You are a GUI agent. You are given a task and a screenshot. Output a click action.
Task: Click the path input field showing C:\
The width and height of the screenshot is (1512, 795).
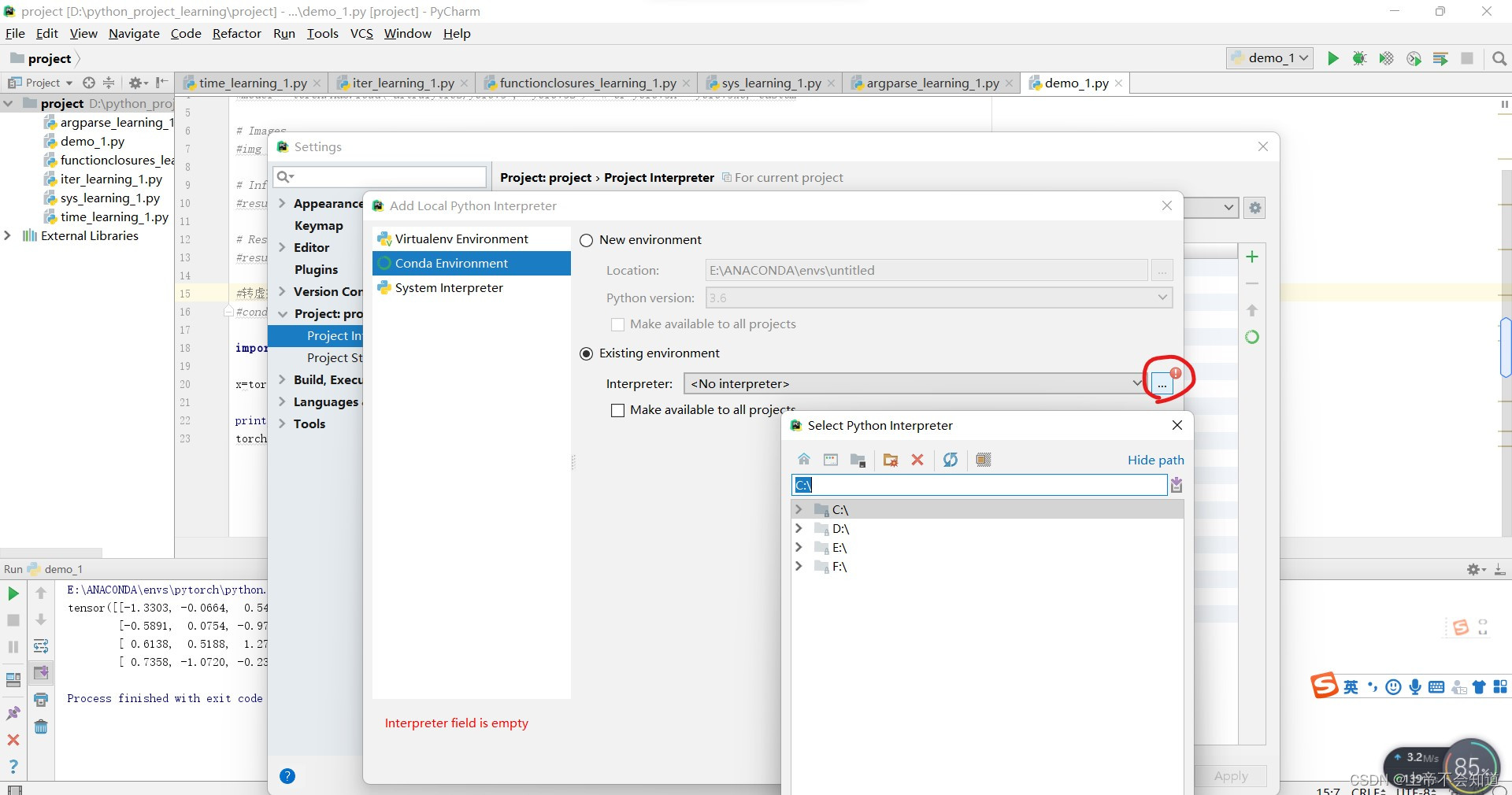(x=979, y=485)
